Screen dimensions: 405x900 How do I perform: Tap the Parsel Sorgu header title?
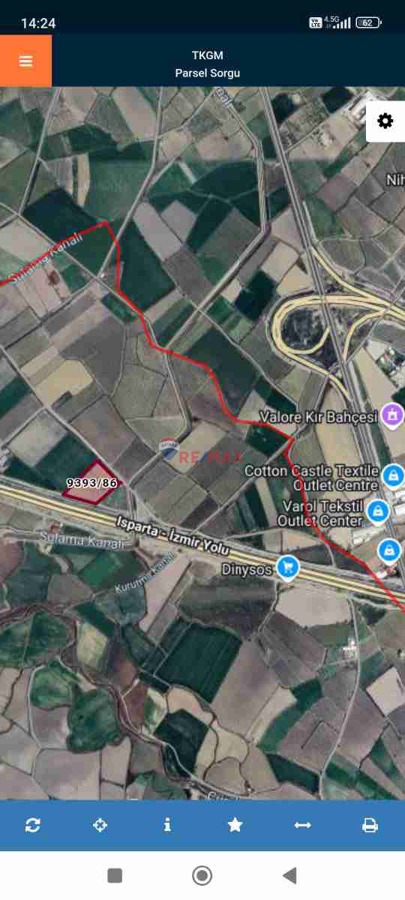pyautogui.click(x=208, y=73)
